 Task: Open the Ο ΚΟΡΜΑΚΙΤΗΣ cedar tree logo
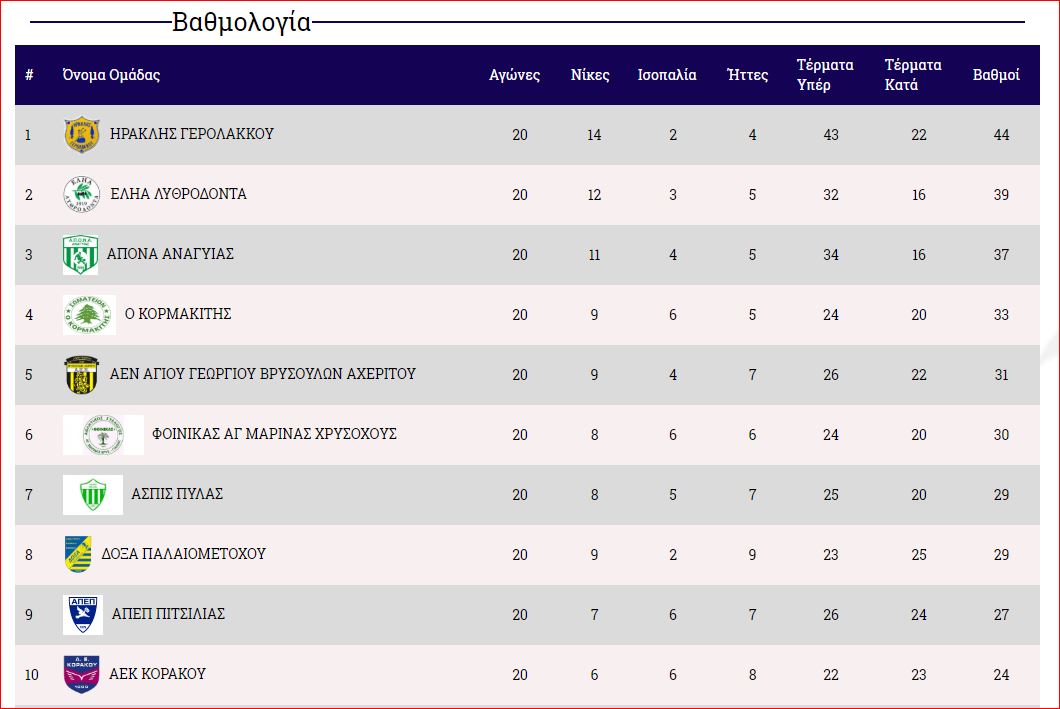(89, 315)
